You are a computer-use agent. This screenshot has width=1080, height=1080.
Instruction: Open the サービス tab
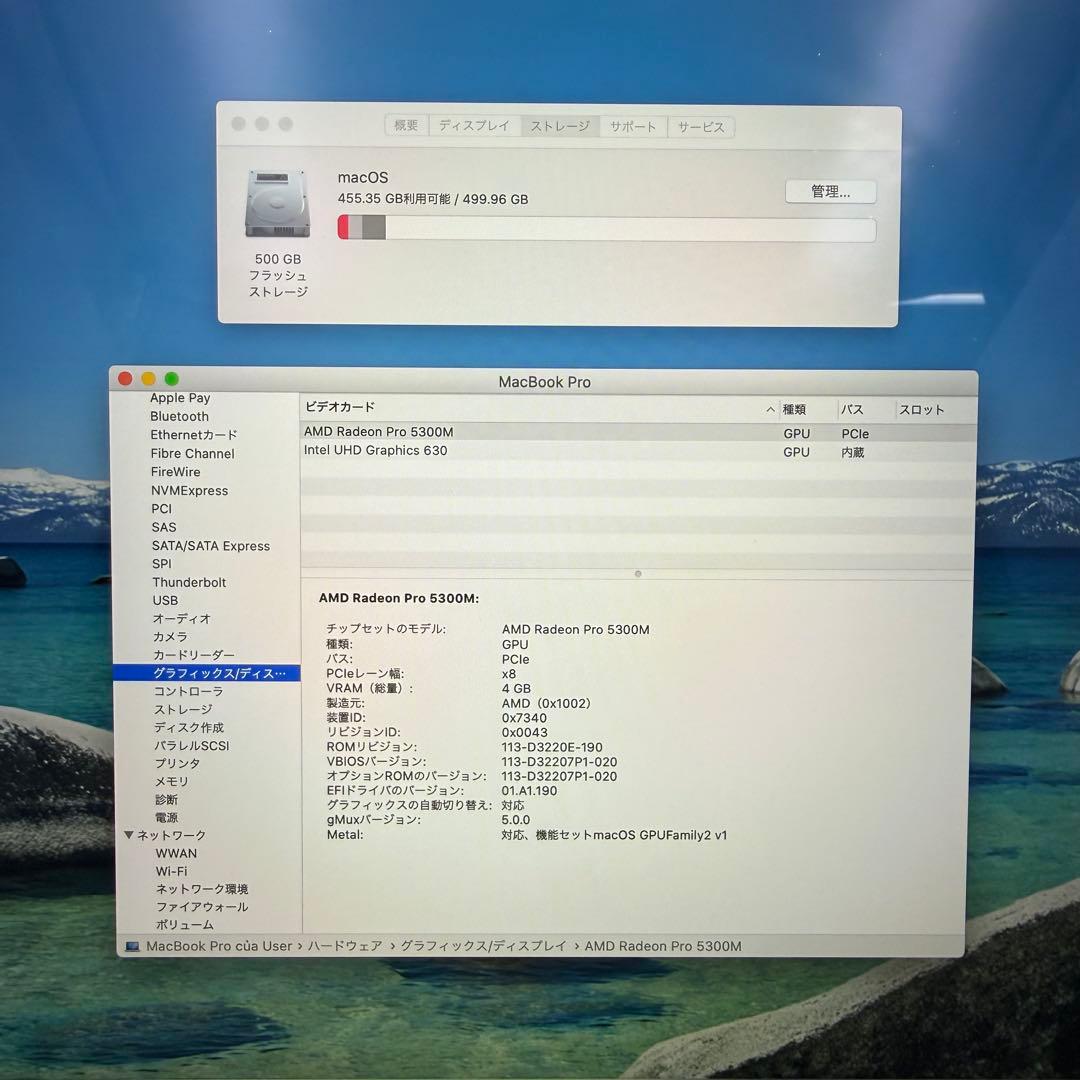tap(701, 126)
